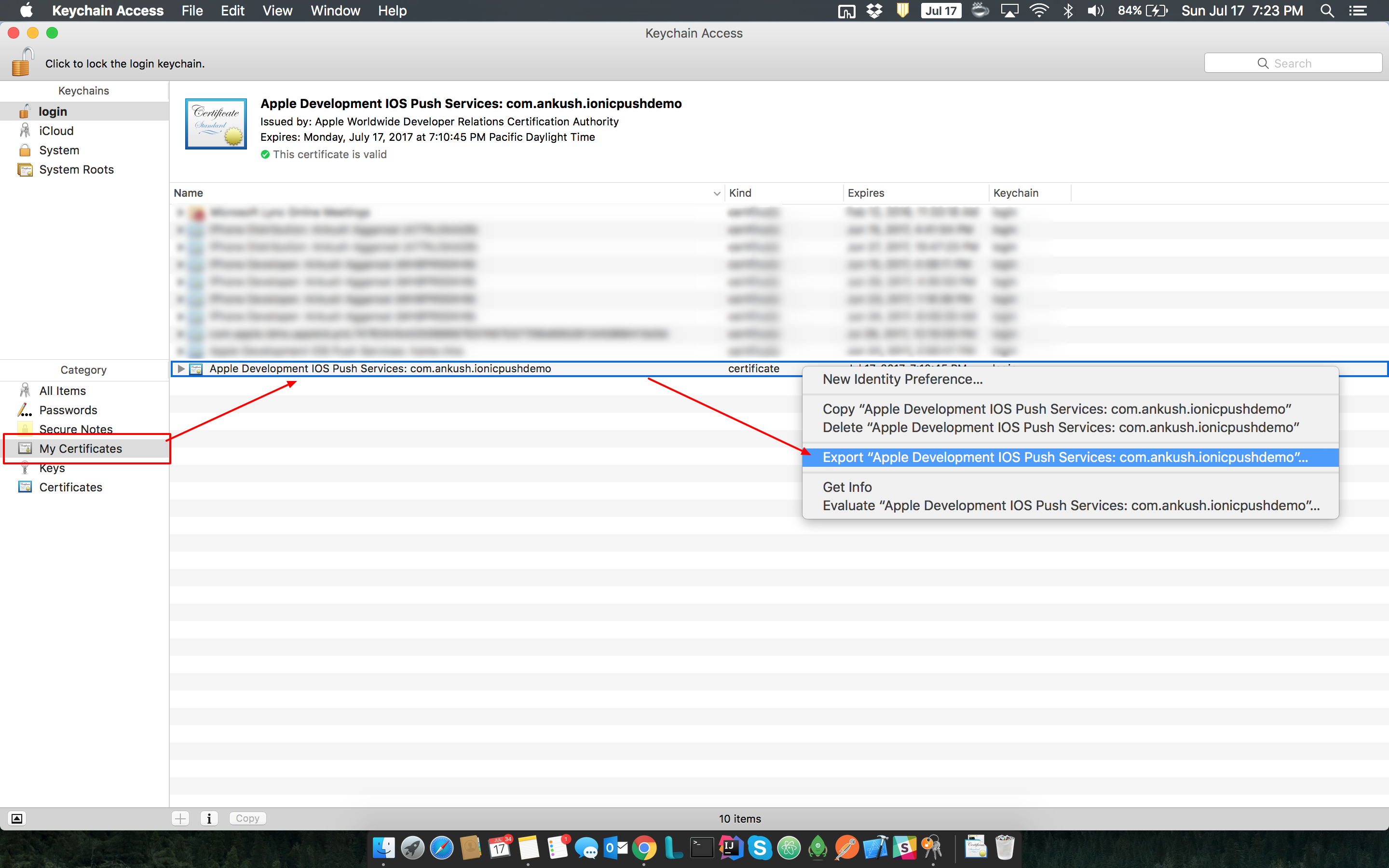This screenshot has height=868, width=1389.
Task: Open the Keychain Access application menu
Action: (x=108, y=10)
